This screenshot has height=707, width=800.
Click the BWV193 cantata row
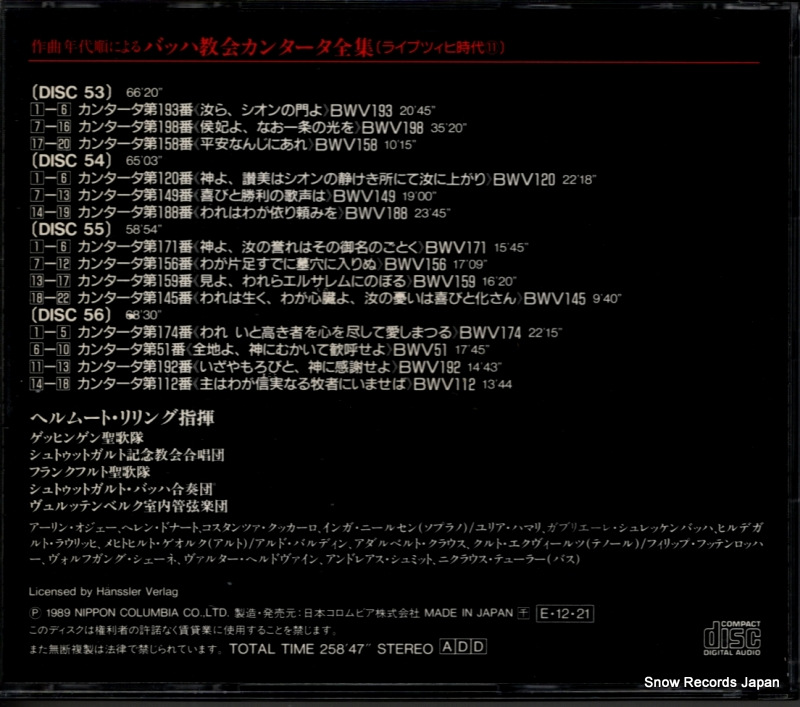click(233, 110)
